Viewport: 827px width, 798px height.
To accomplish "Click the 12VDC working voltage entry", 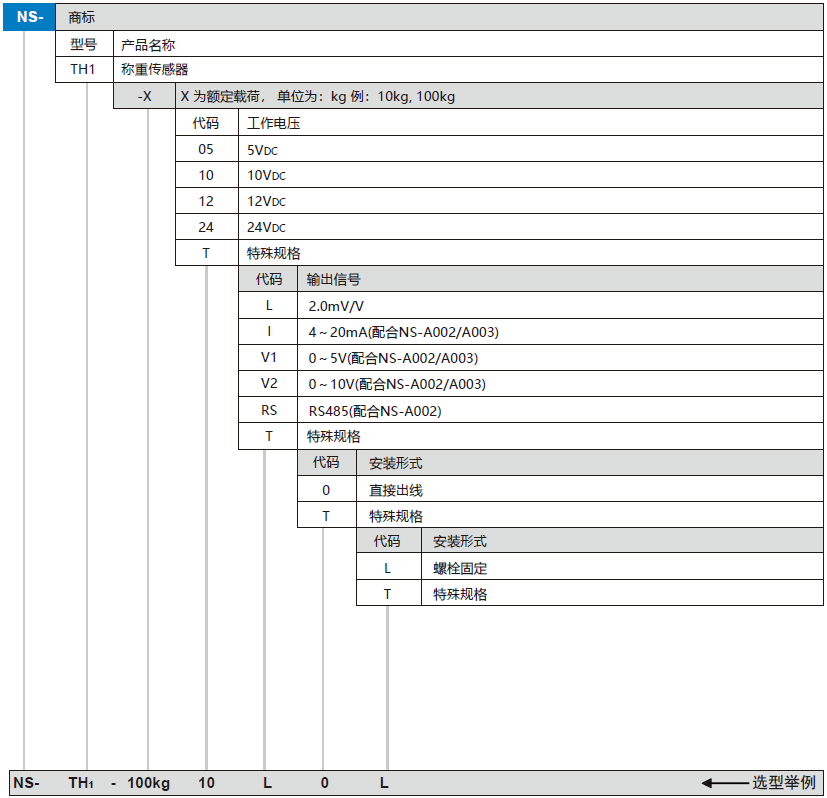I will click(x=266, y=201).
